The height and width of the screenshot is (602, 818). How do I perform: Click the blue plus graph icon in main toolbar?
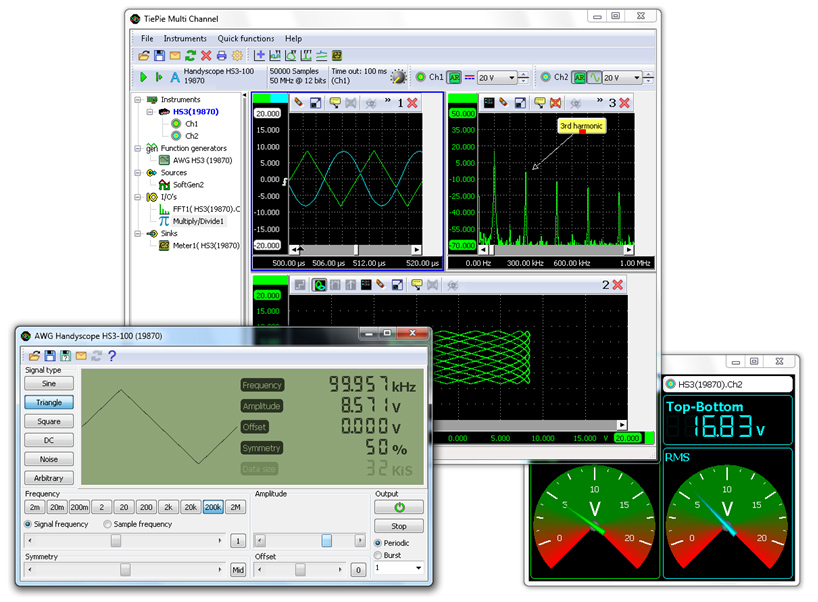point(259,55)
